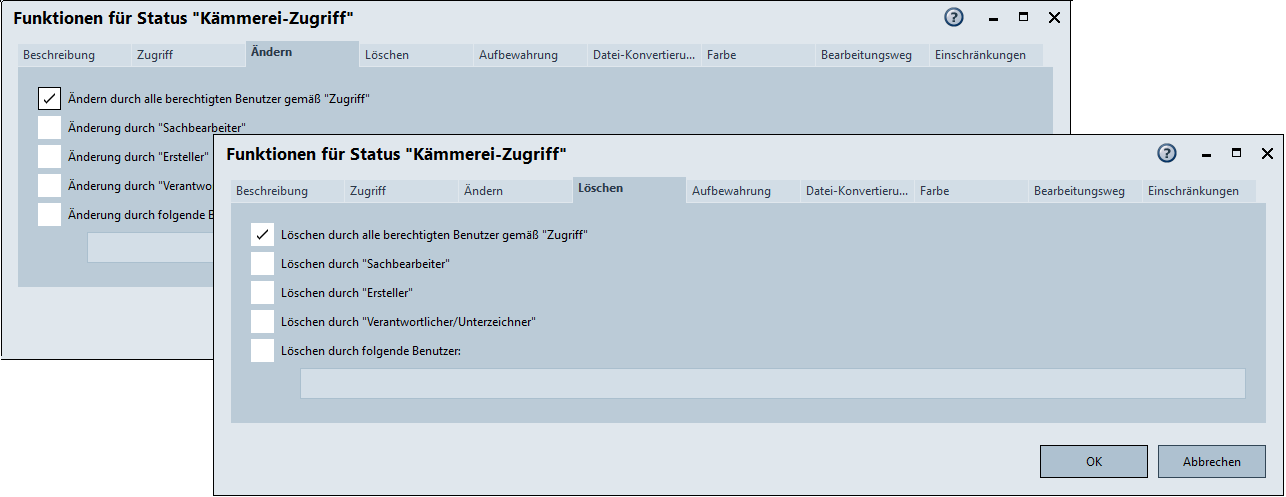1286x497 pixels.
Task: Minimize the front Löschen dialog window
Action: [x=1205, y=154]
